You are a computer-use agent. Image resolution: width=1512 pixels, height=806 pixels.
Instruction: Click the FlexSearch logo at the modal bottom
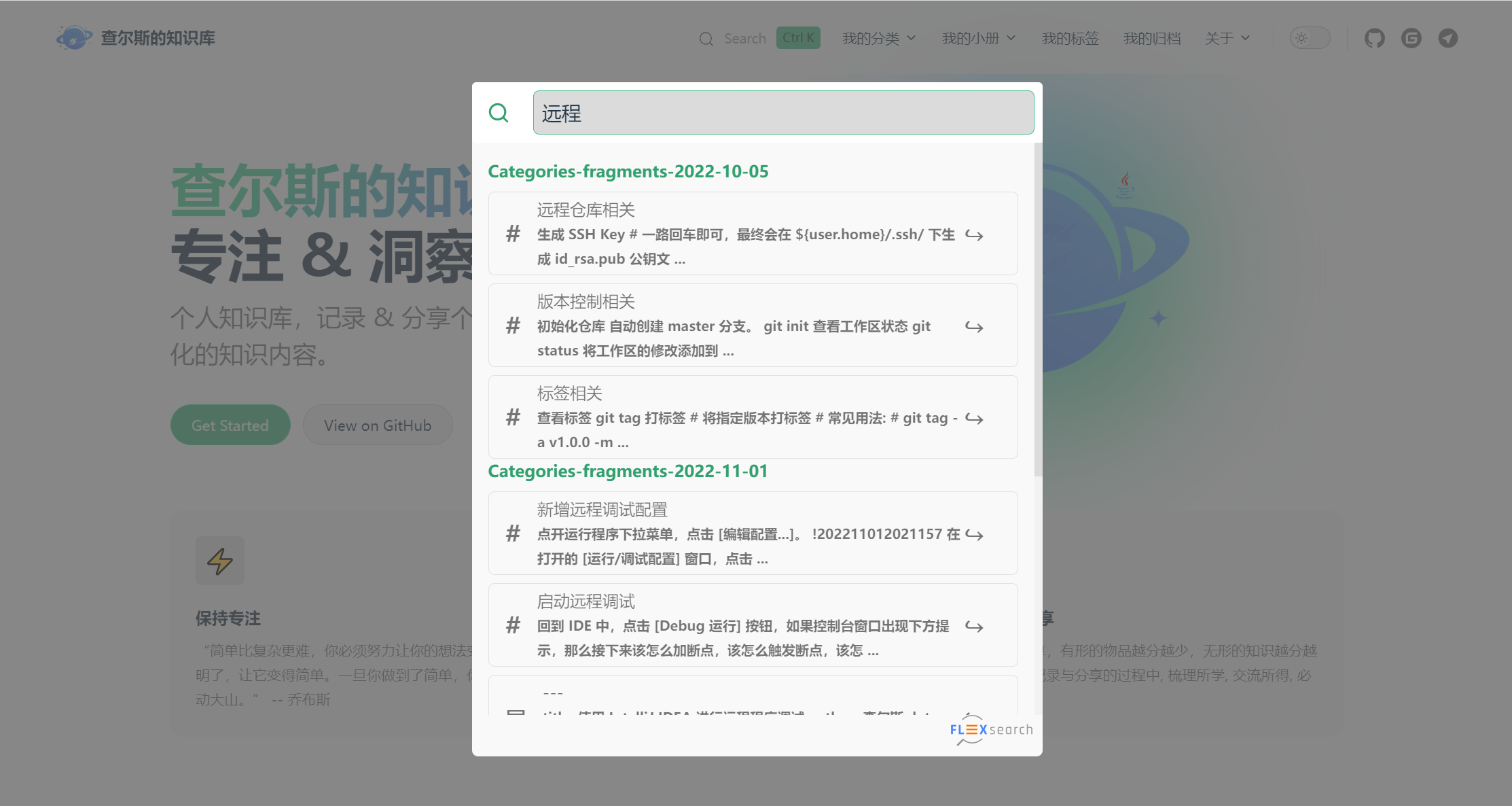[991, 730]
